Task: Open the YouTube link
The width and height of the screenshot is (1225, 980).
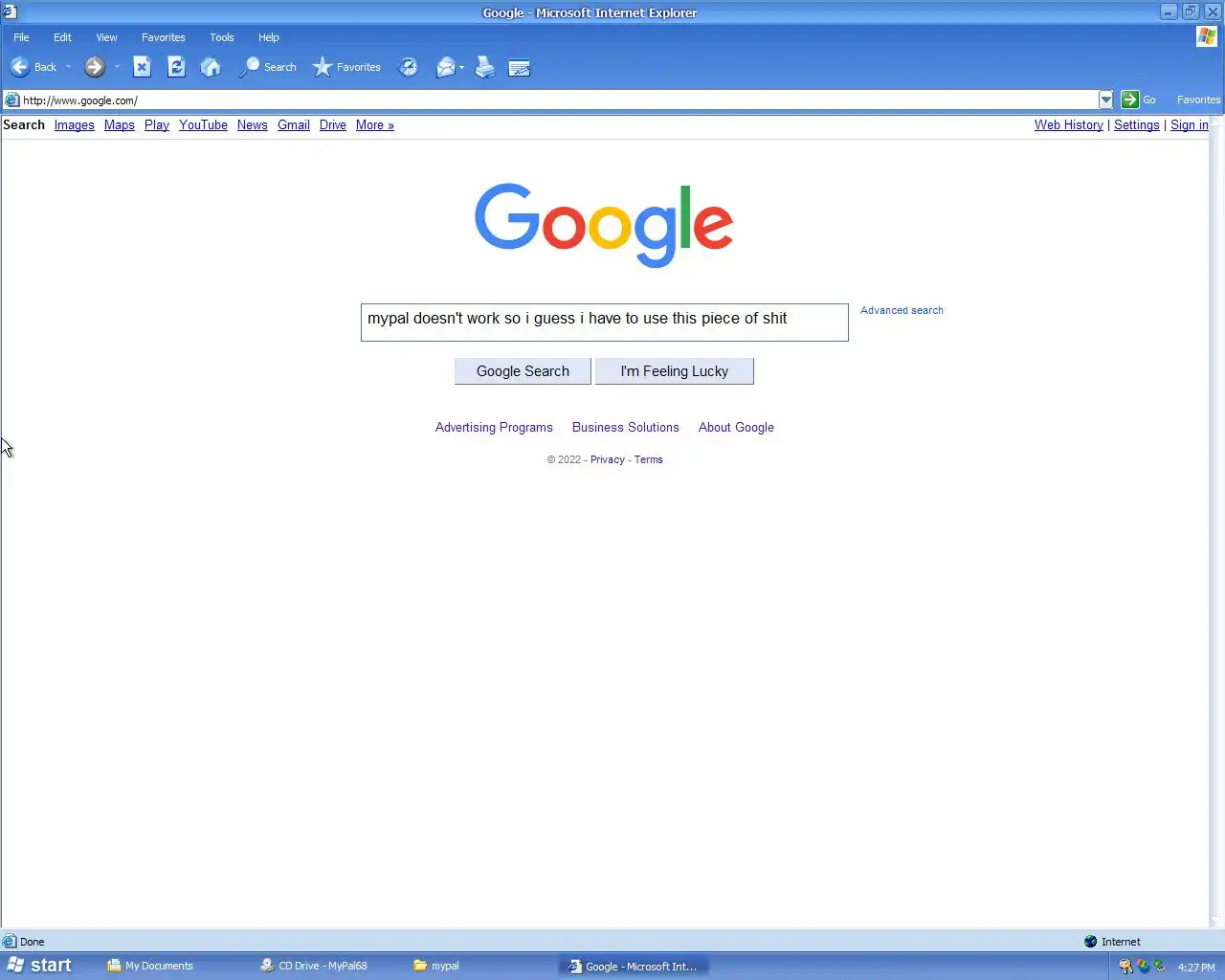Action: pos(203,125)
